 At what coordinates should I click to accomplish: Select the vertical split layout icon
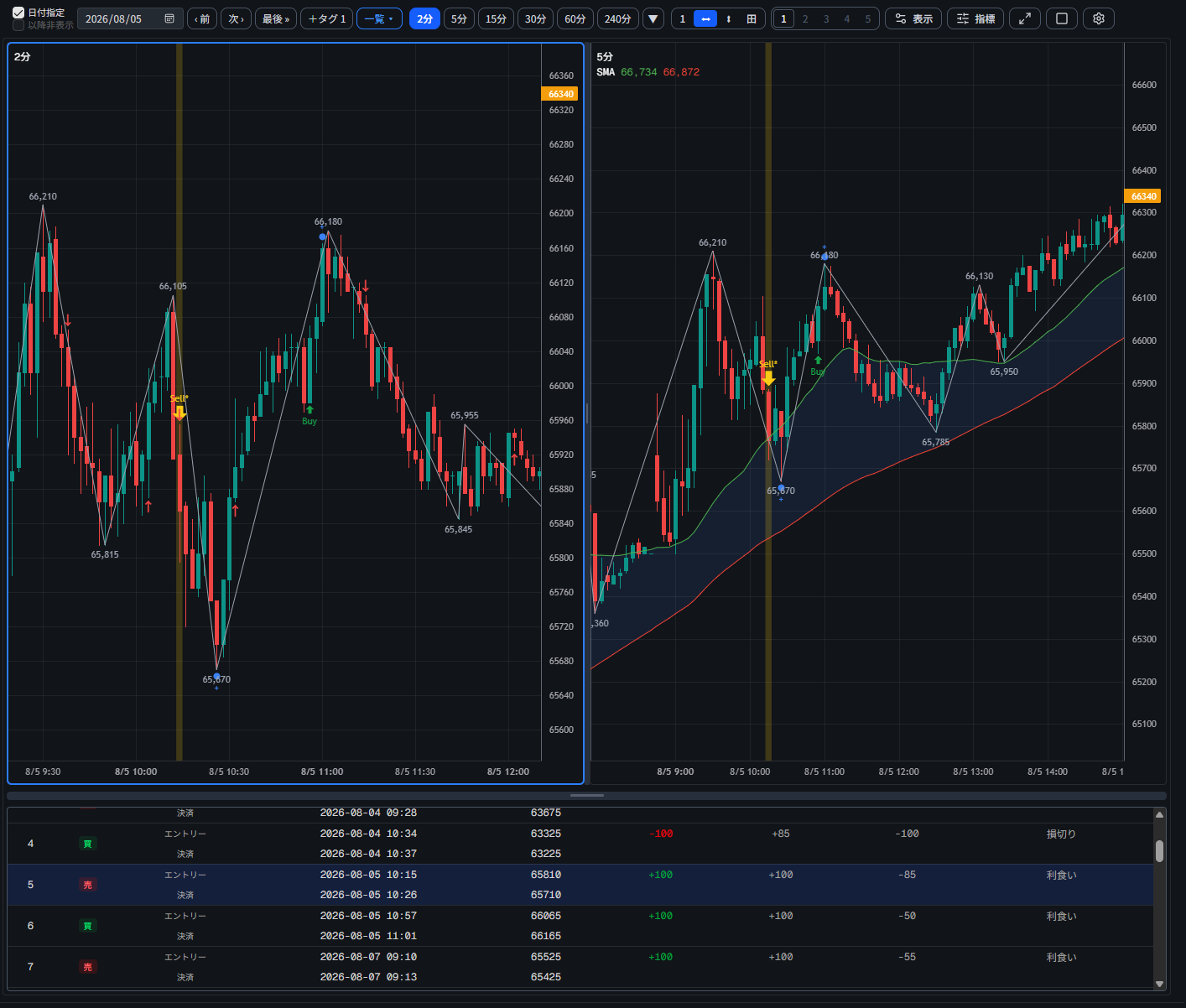point(728,18)
